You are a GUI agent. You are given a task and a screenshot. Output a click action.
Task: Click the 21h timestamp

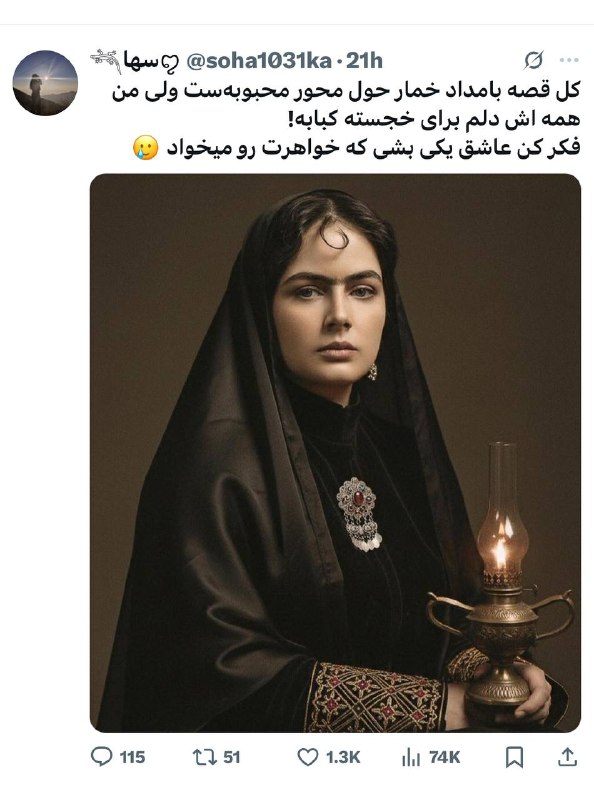pyautogui.click(x=364, y=61)
